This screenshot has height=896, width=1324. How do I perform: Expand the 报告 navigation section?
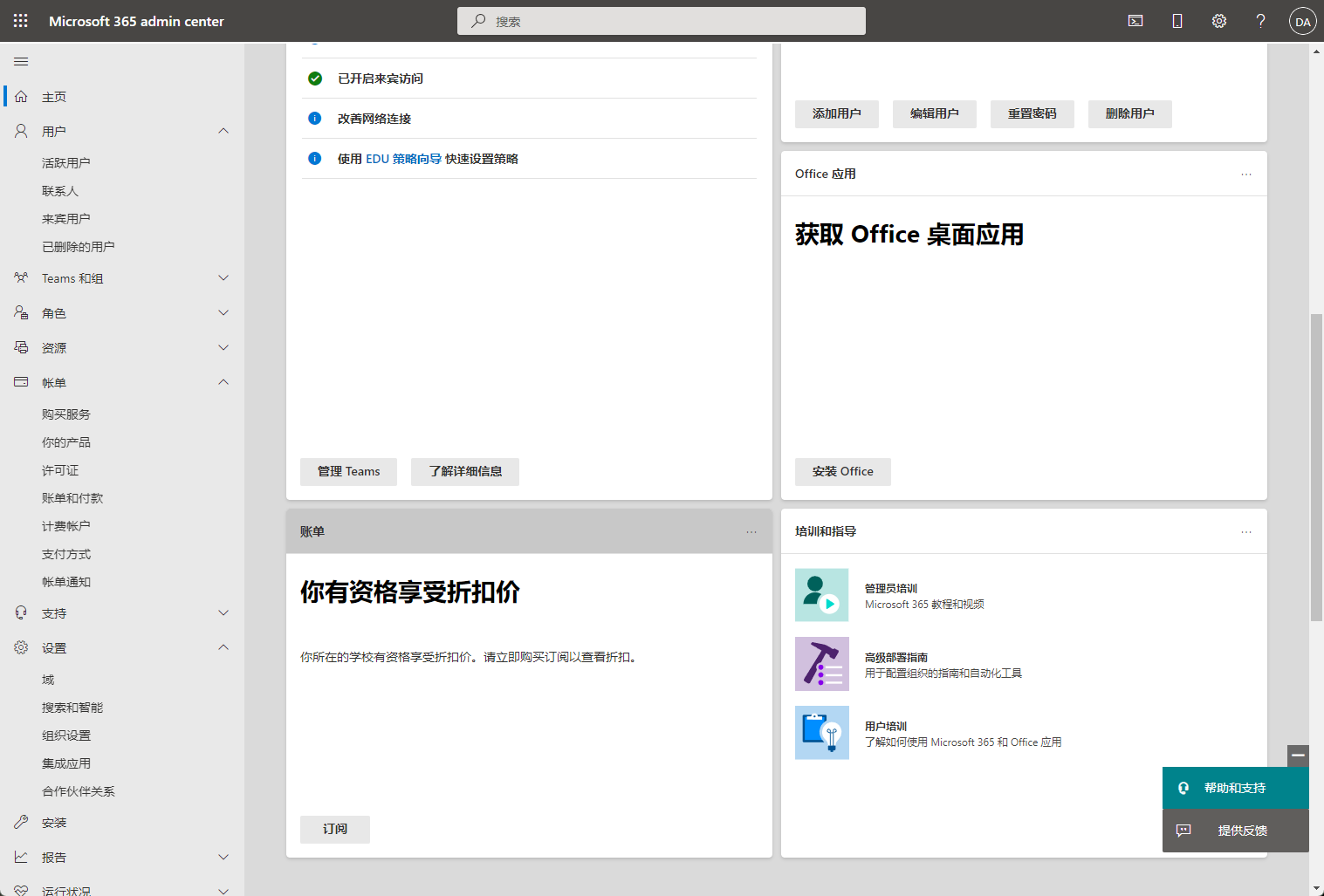pos(223,858)
